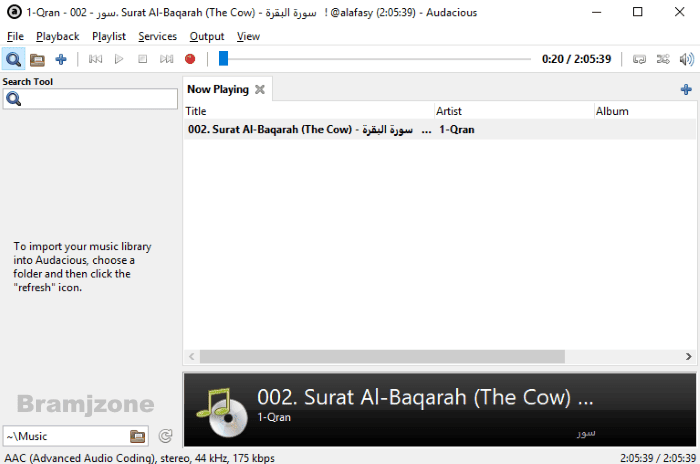Toggle the red record stream button
This screenshot has height=464, width=700.
(190, 59)
